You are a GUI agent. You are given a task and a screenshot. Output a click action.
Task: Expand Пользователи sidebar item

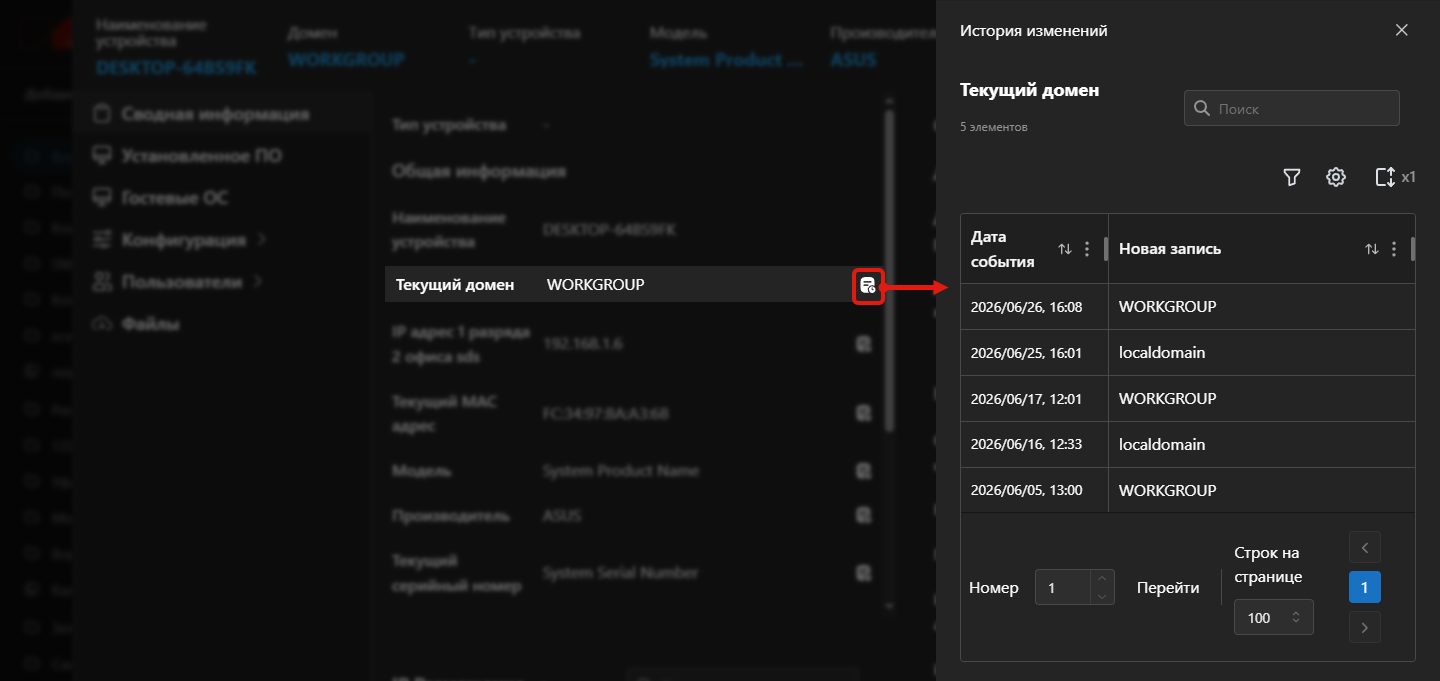(x=220, y=282)
